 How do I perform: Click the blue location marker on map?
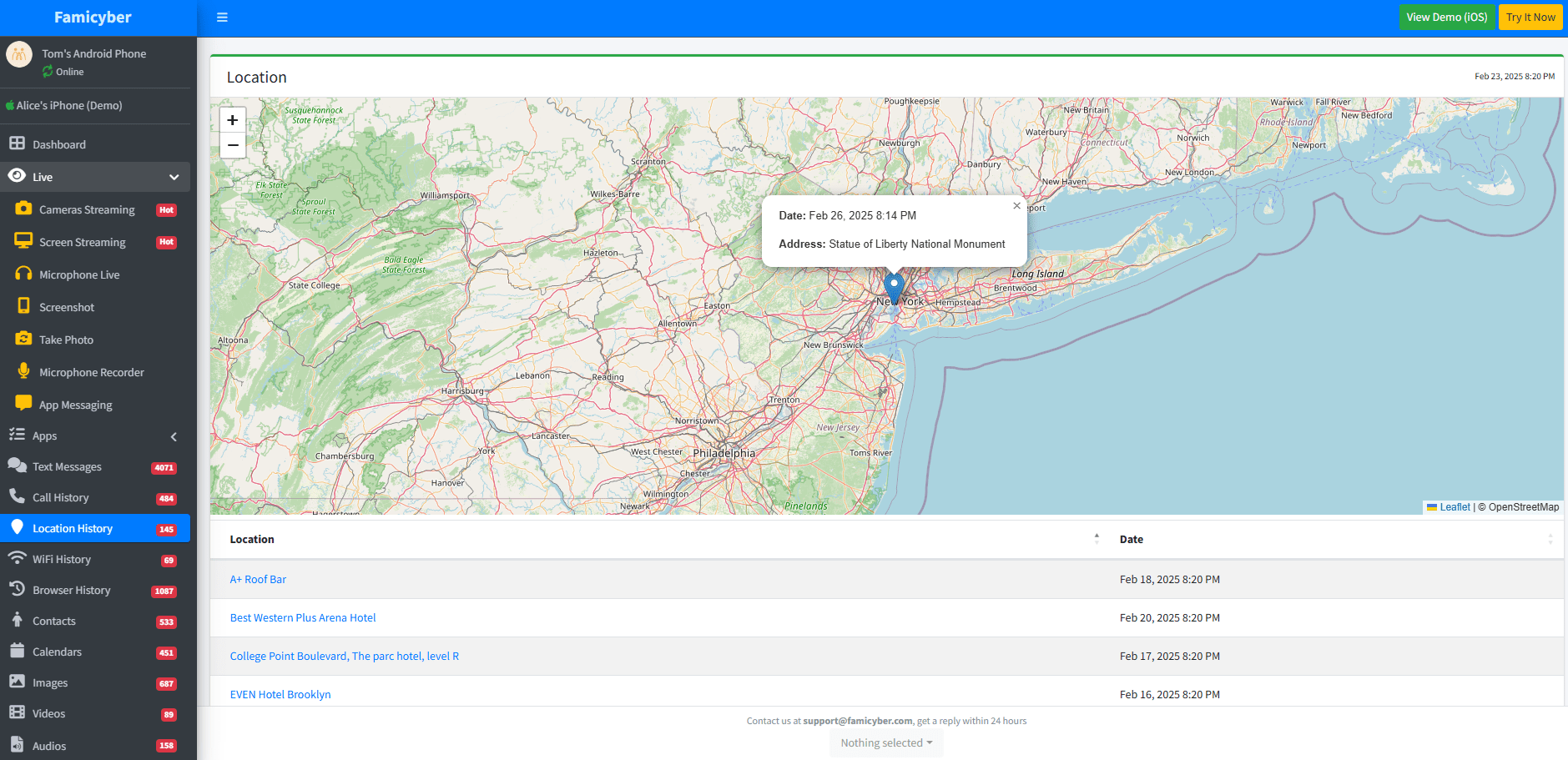tap(894, 289)
